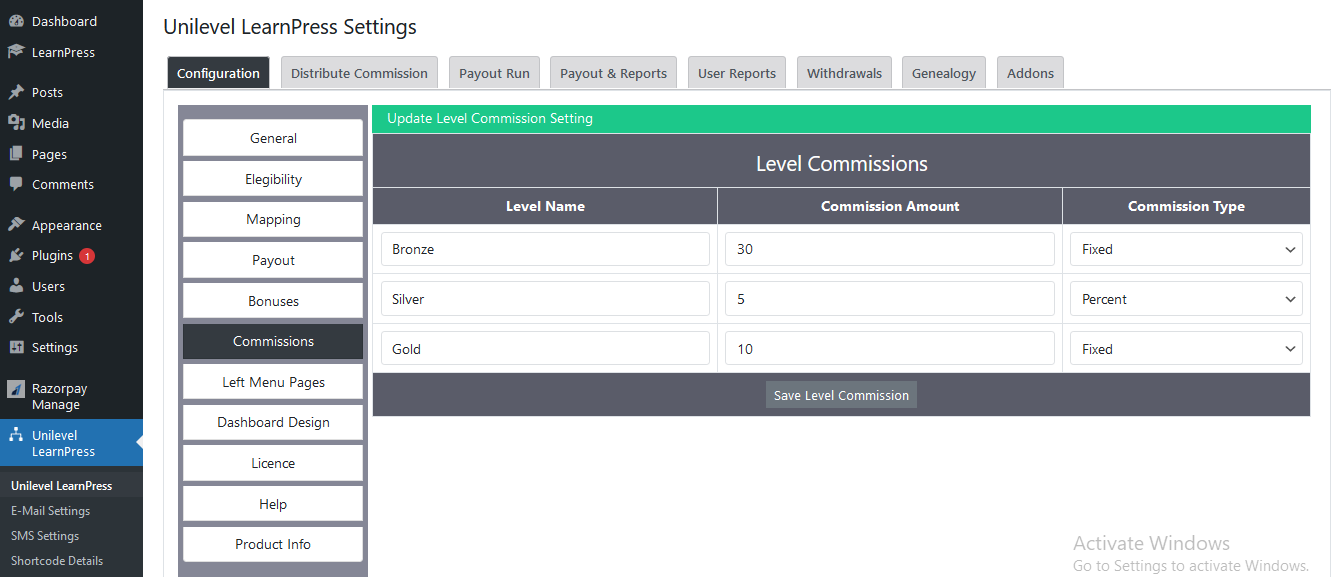This screenshot has height=577, width=1331.
Task: Open the Users sidebar icon
Action: (x=20, y=286)
